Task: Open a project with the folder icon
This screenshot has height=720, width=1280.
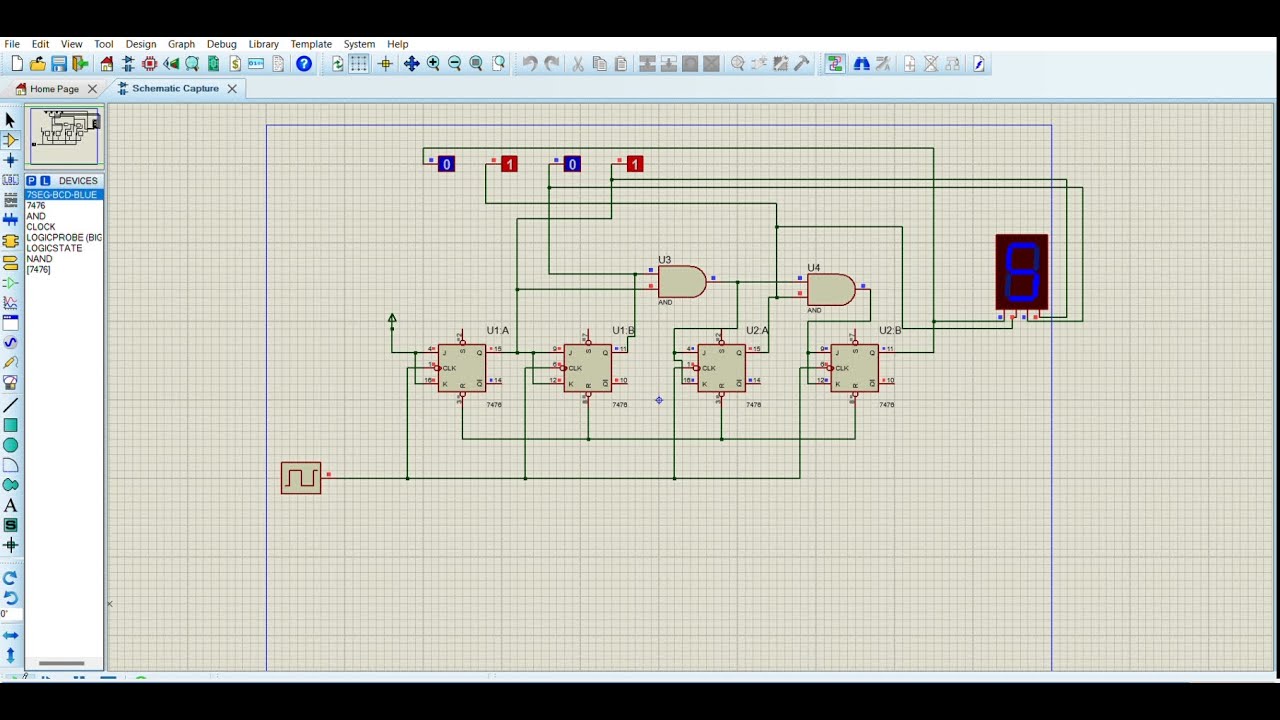Action: (38, 64)
